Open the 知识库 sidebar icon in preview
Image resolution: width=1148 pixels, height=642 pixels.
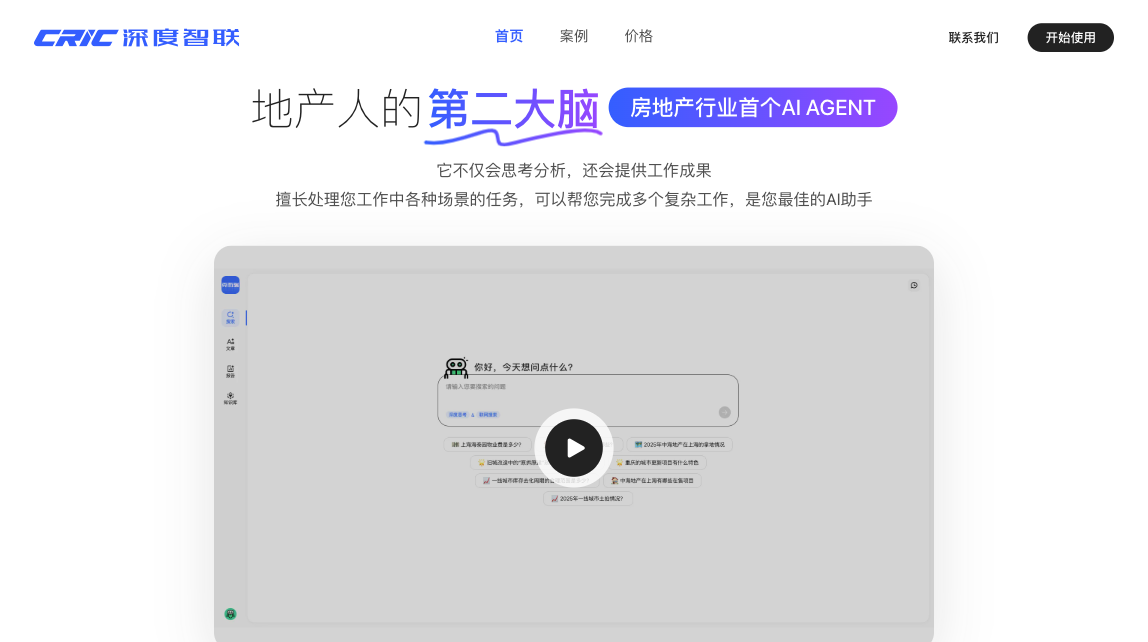click(230, 398)
